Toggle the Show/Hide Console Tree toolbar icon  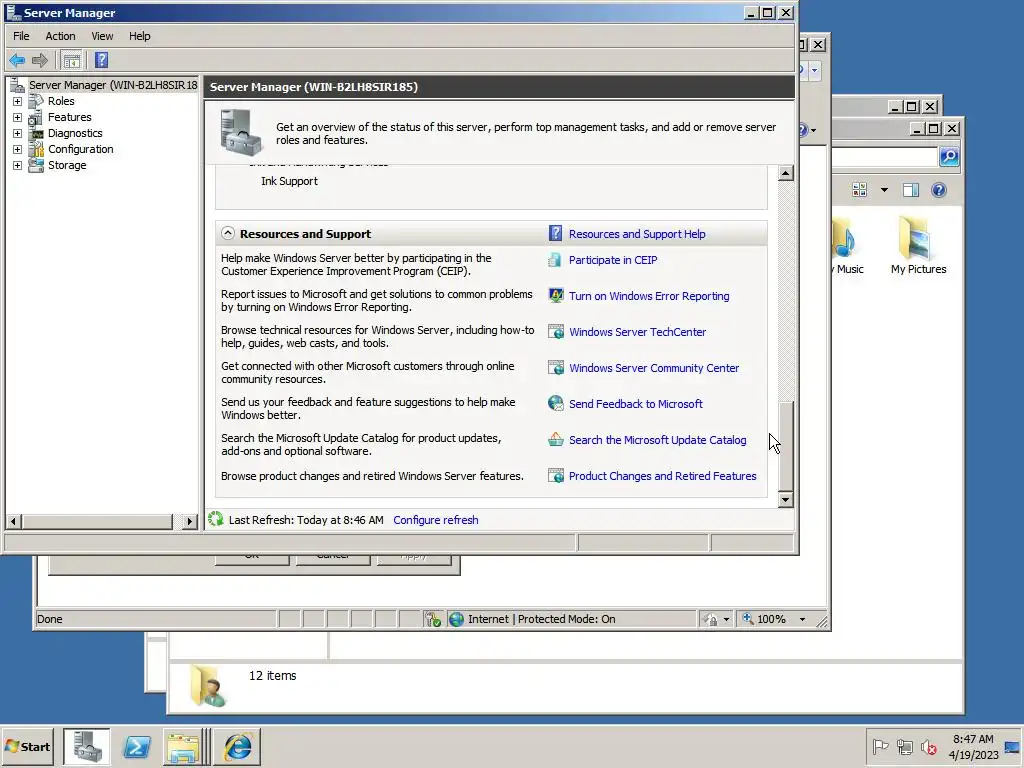[72, 61]
